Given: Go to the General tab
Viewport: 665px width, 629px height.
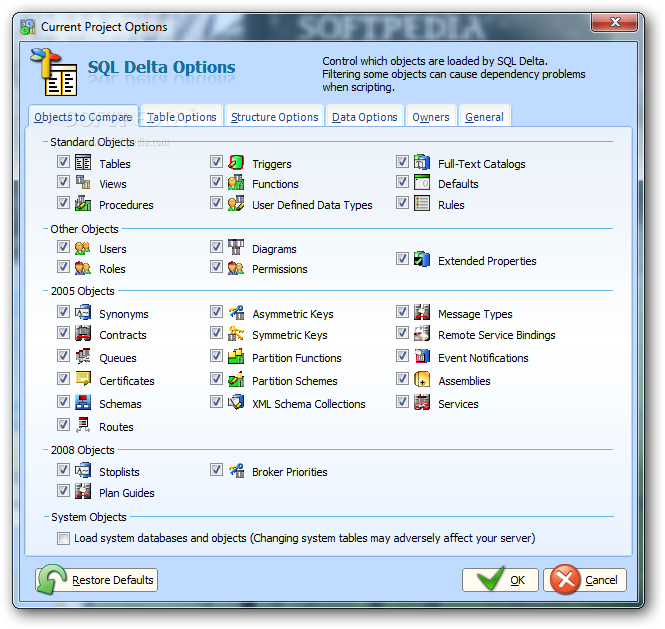Looking at the screenshot, I should [x=484, y=117].
